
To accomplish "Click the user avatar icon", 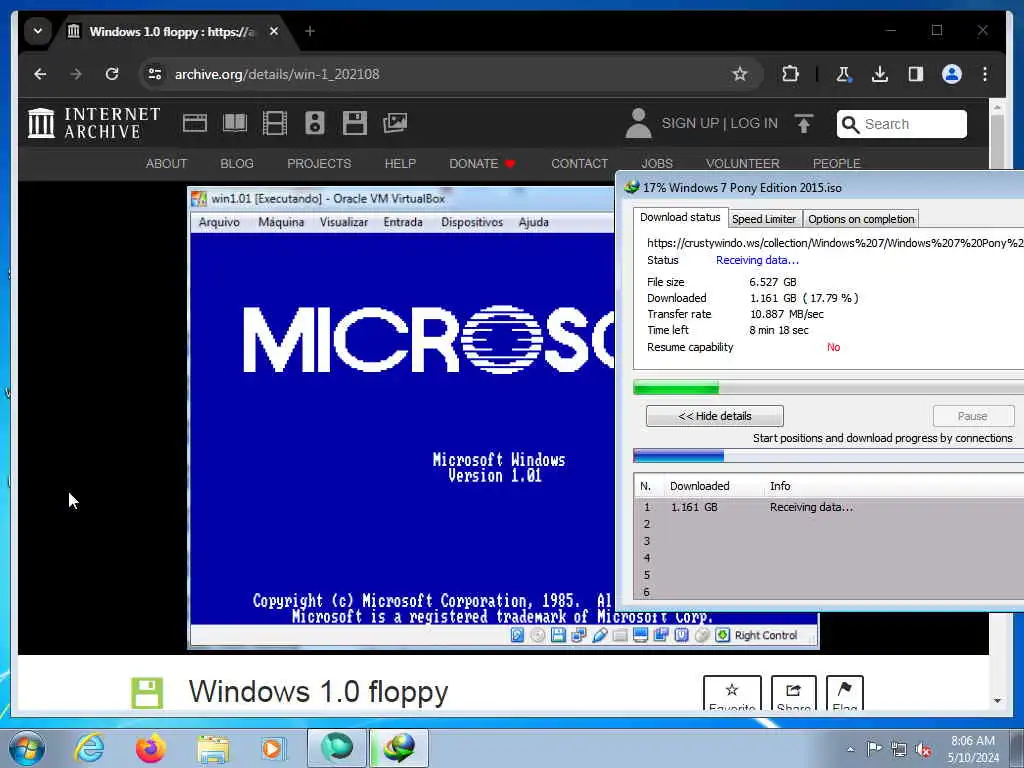I will click(x=638, y=123).
